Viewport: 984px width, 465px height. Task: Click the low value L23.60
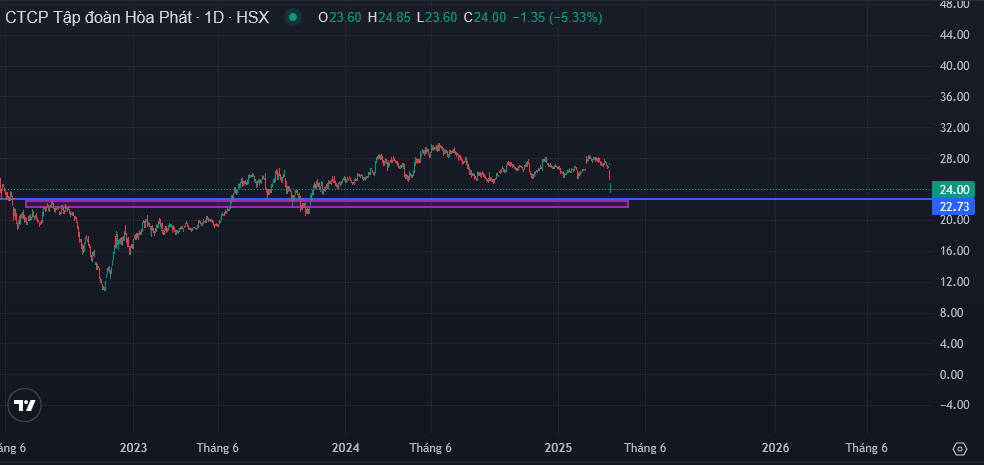point(437,18)
